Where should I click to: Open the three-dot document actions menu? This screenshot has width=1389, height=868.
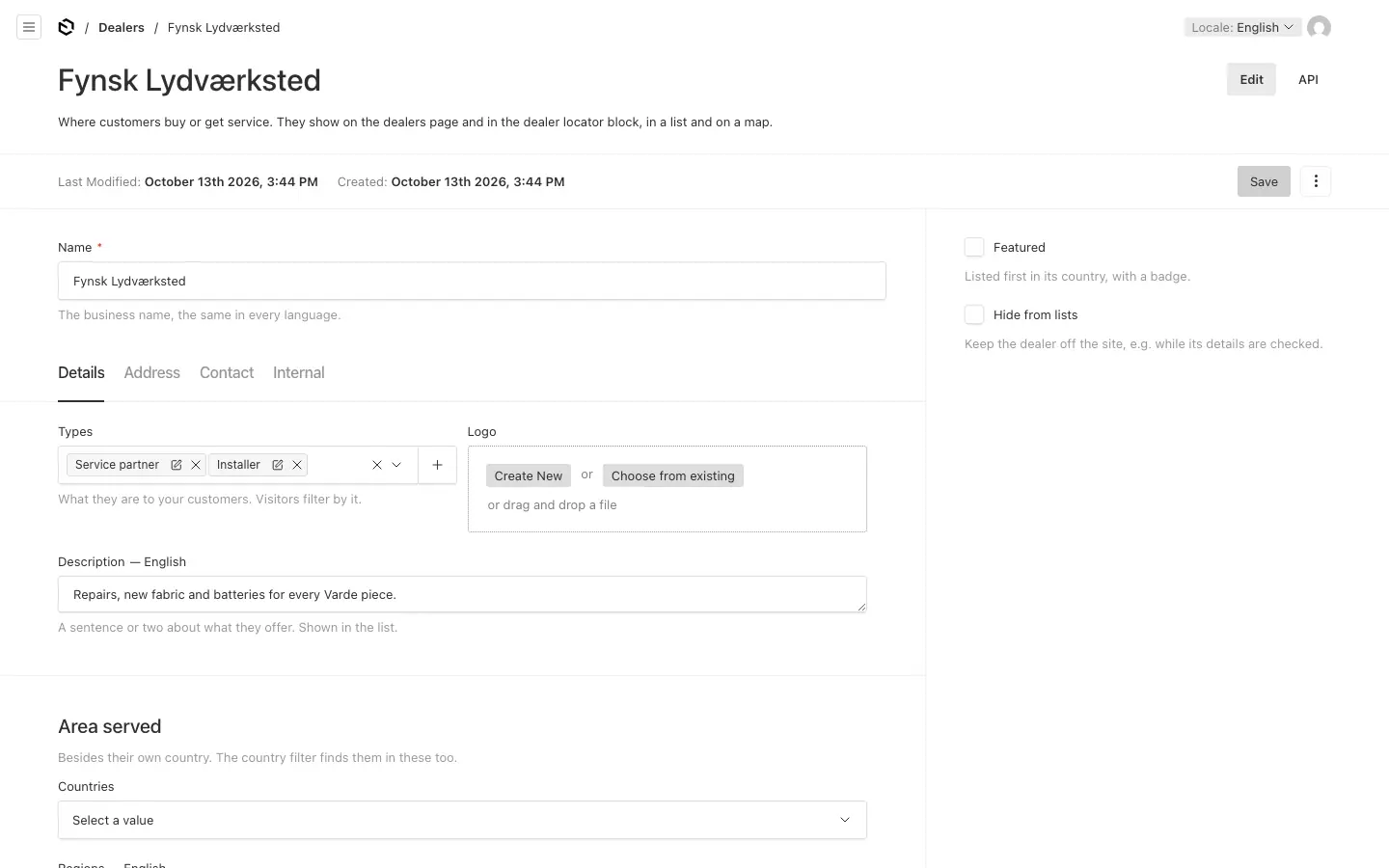[x=1316, y=181]
